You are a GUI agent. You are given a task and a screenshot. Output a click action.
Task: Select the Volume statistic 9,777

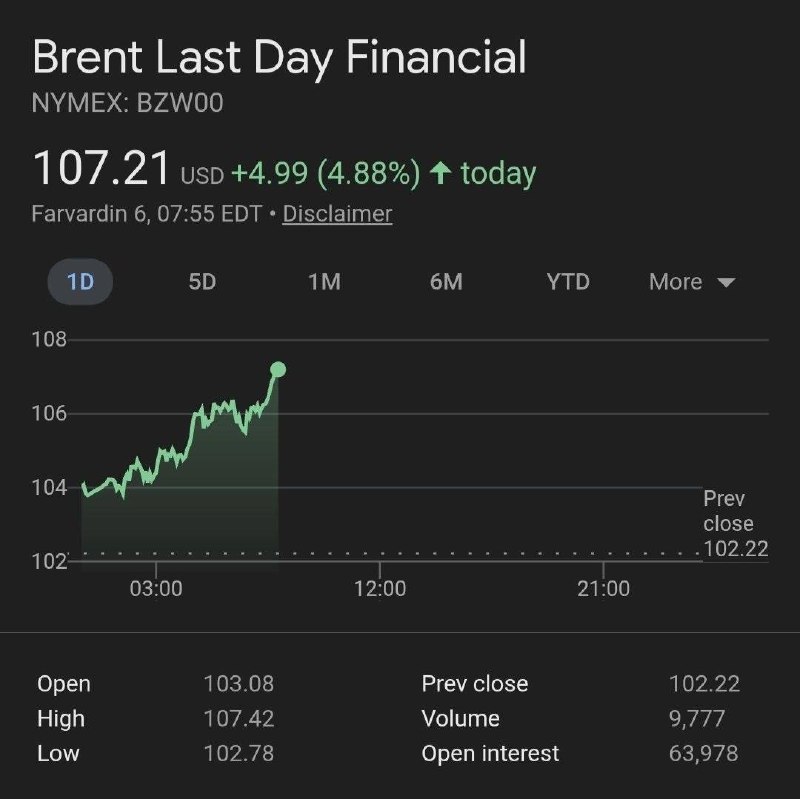click(x=700, y=719)
